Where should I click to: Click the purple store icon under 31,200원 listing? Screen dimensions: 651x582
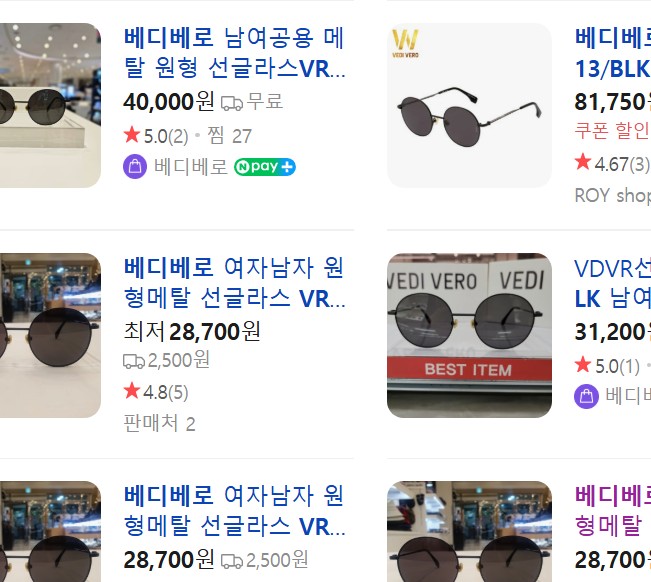click(587, 396)
